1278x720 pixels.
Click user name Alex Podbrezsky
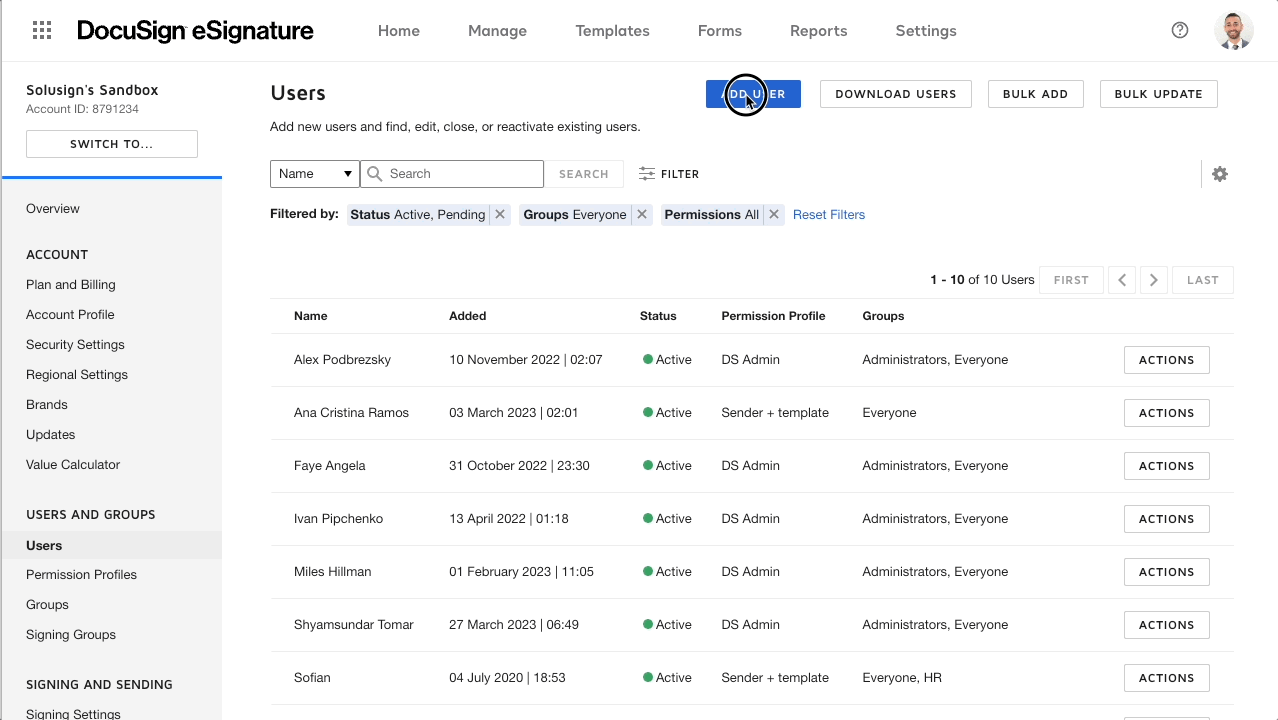pyautogui.click(x=342, y=360)
